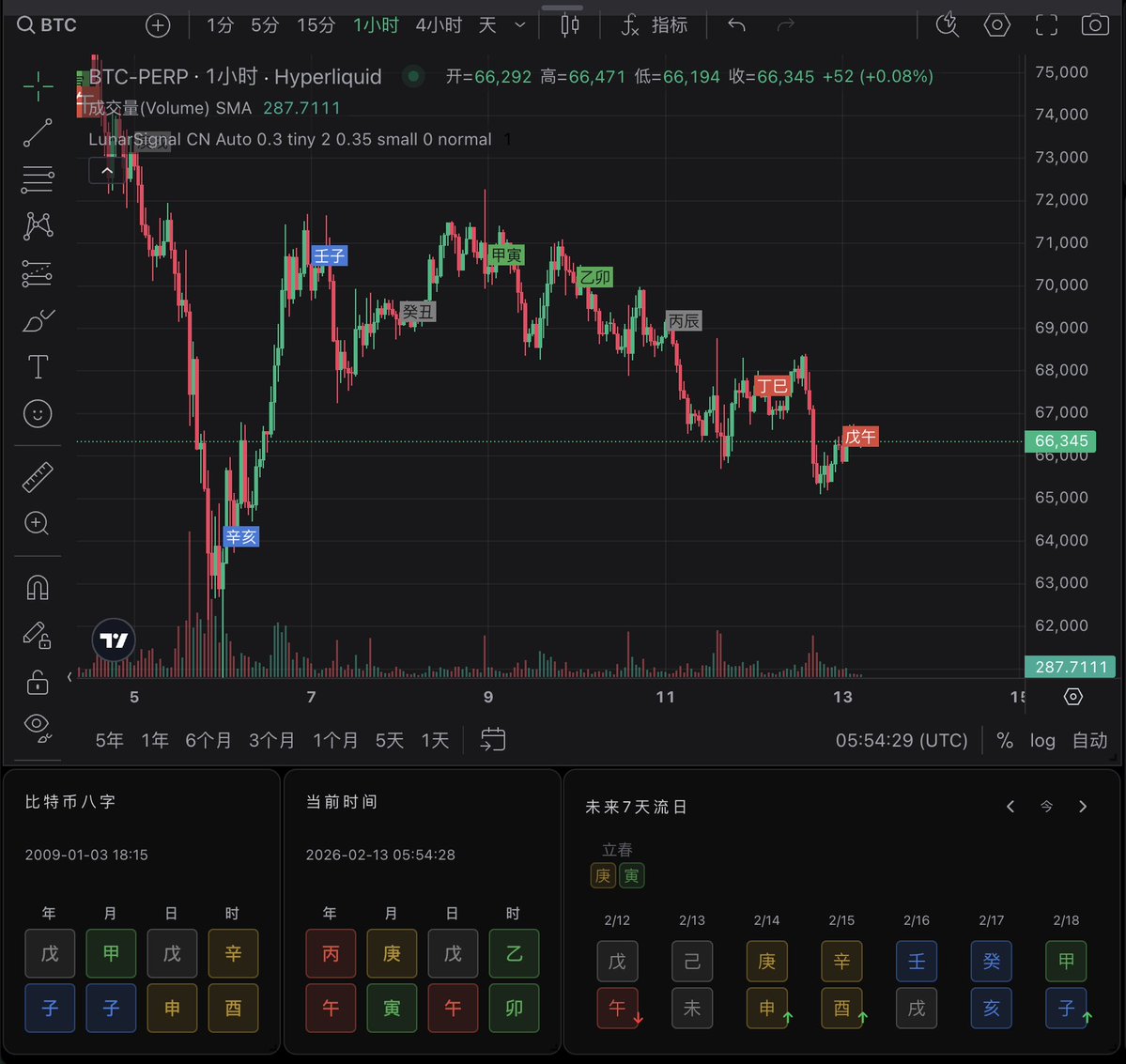Viewport: 1126px width, 1064px height.
Task: Select the trend line drawing tool
Action: (38, 133)
